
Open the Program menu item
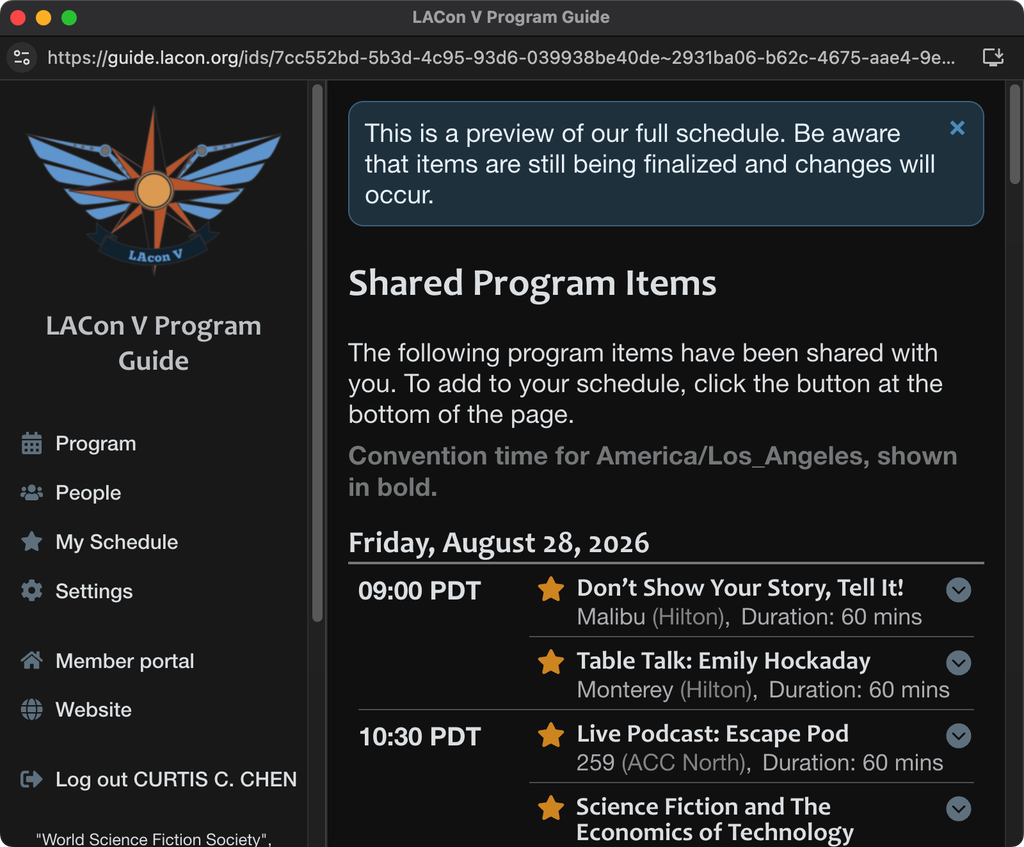tap(95, 443)
